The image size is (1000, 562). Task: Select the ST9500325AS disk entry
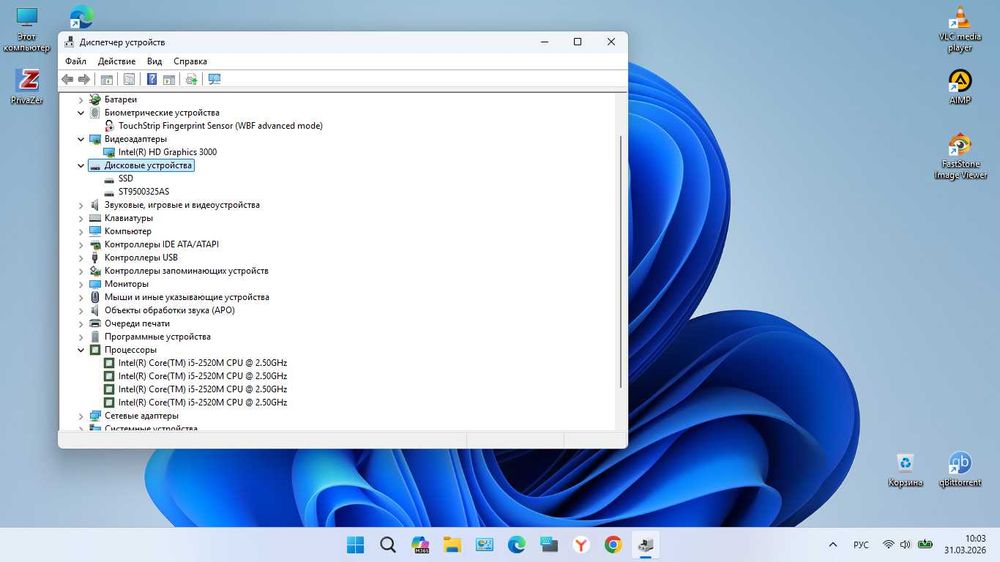144,191
